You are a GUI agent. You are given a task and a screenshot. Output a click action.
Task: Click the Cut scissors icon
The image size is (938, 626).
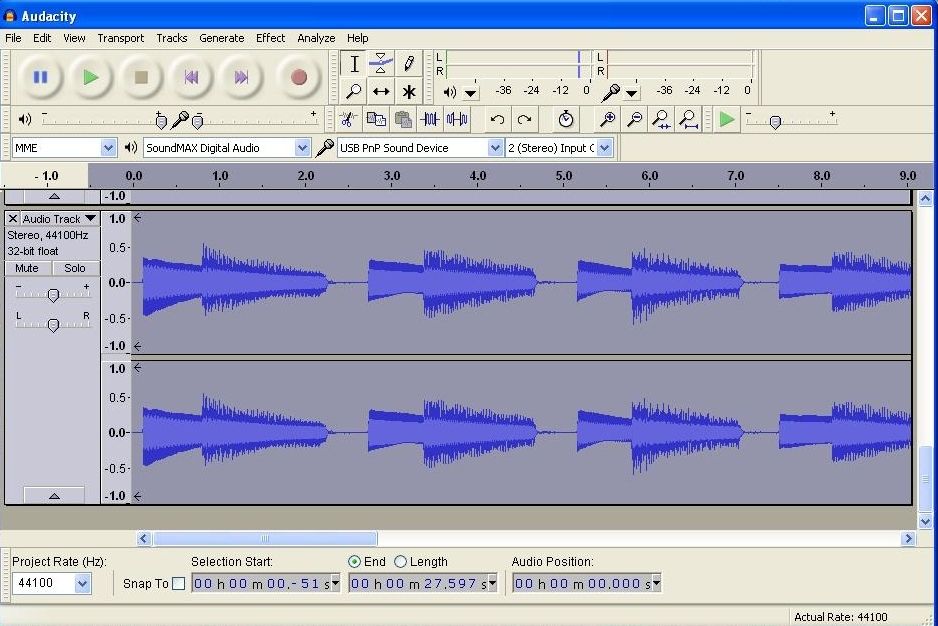point(348,120)
